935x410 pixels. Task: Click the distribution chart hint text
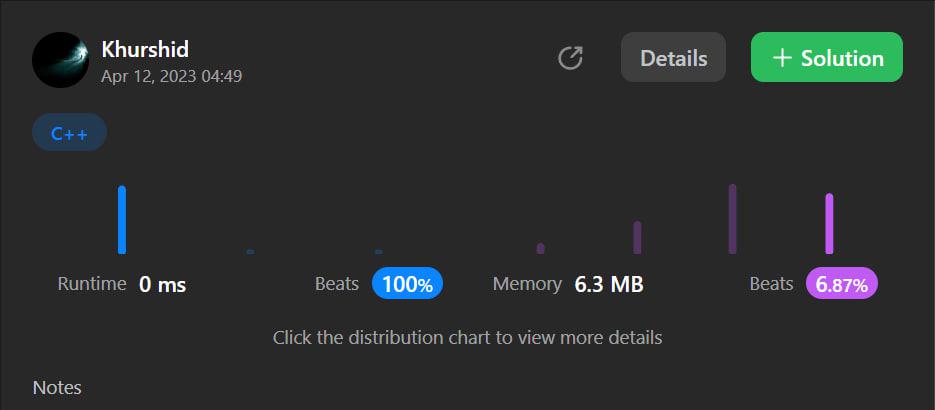click(467, 337)
